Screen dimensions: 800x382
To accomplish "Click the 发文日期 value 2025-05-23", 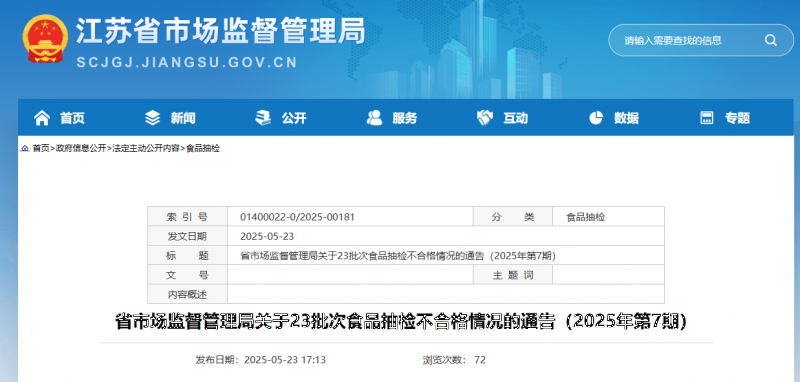I will pyautogui.click(x=267, y=236).
